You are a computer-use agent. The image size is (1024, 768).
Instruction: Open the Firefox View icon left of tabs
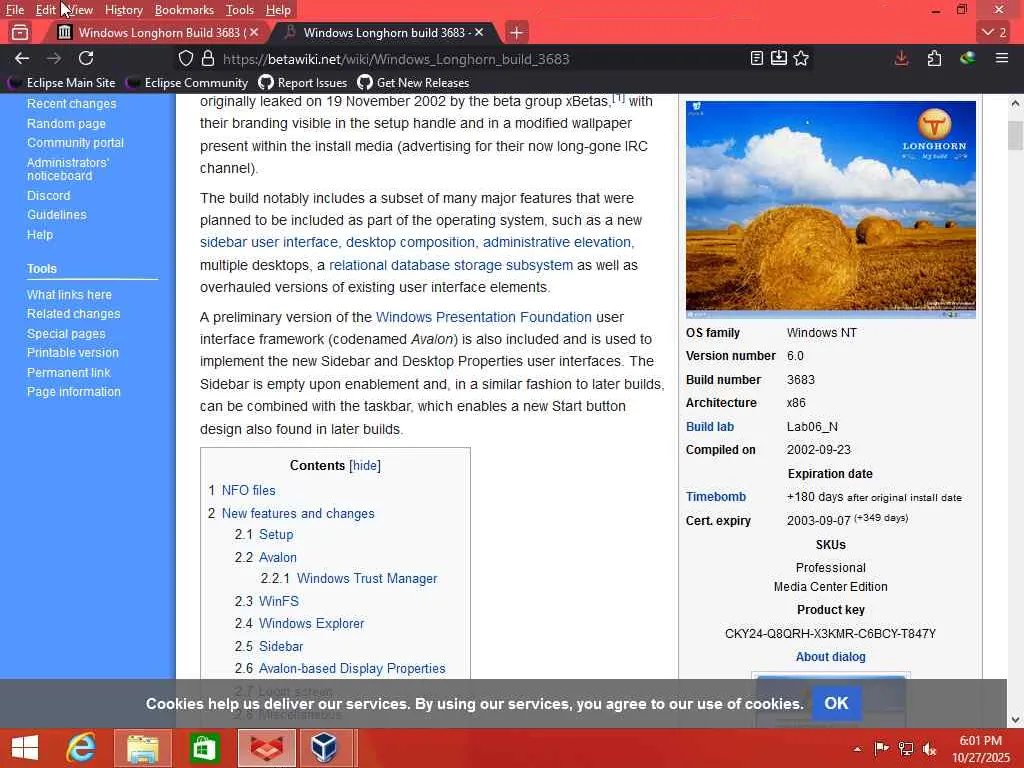(x=20, y=32)
